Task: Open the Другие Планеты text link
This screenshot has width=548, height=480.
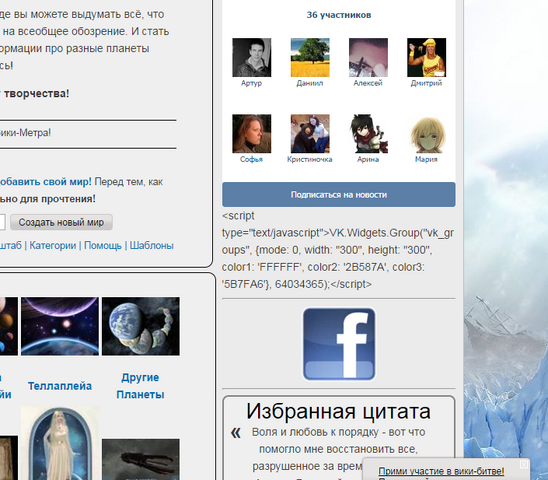Action: tap(140, 386)
